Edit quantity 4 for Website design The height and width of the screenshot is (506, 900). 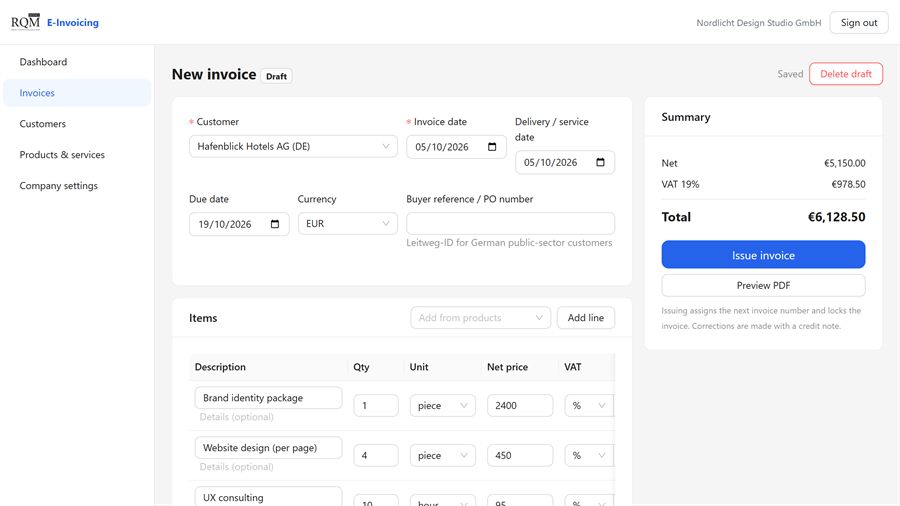click(376, 456)
